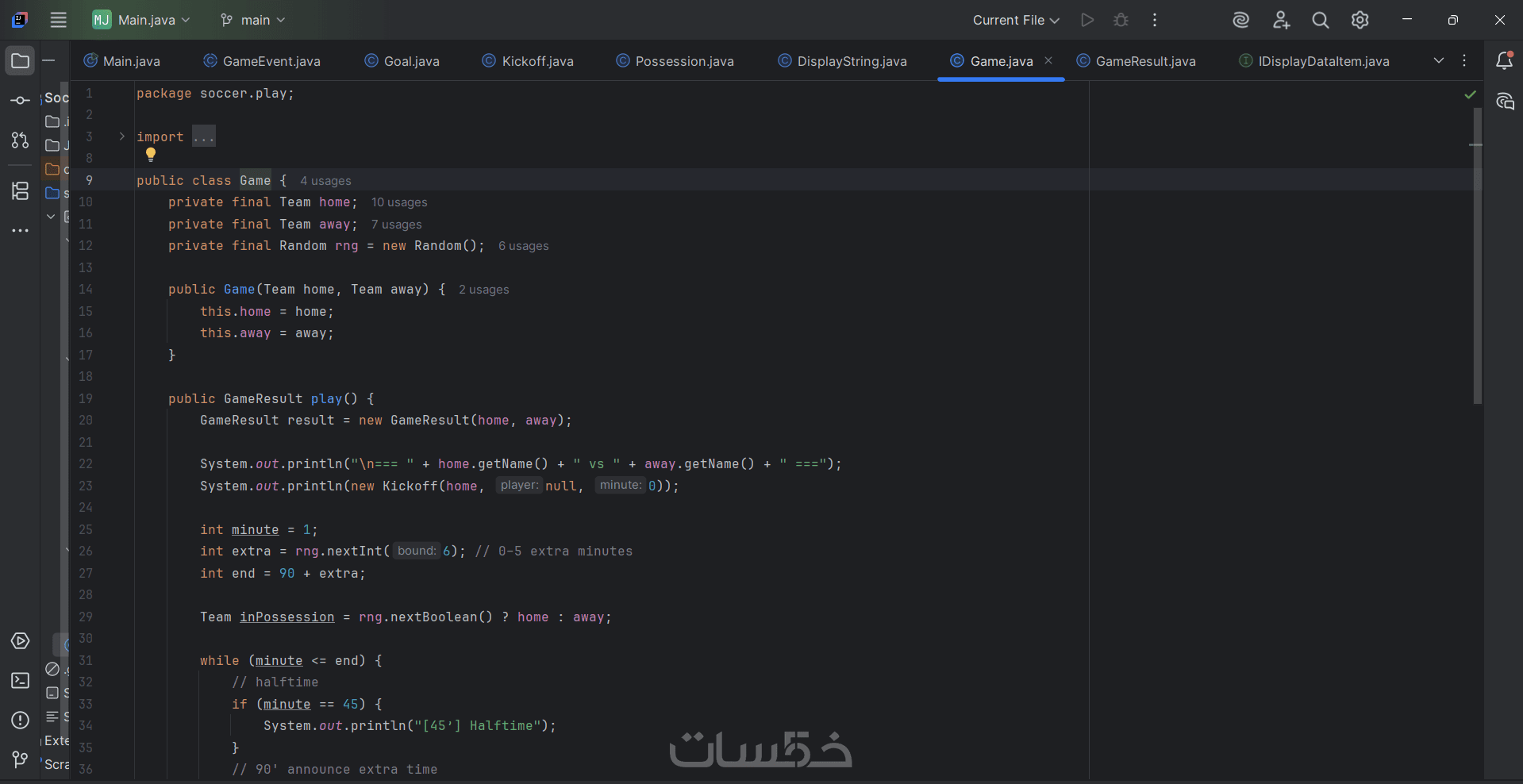1523x784 pixels.
Task: Open the Pull Requests tool window
Action: pyautogui.click(x=21, y=140)
